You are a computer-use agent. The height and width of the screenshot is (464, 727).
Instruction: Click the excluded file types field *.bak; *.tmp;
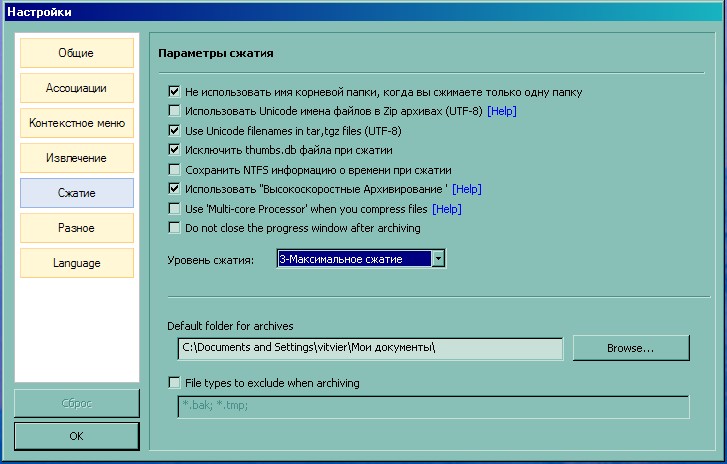434,407
